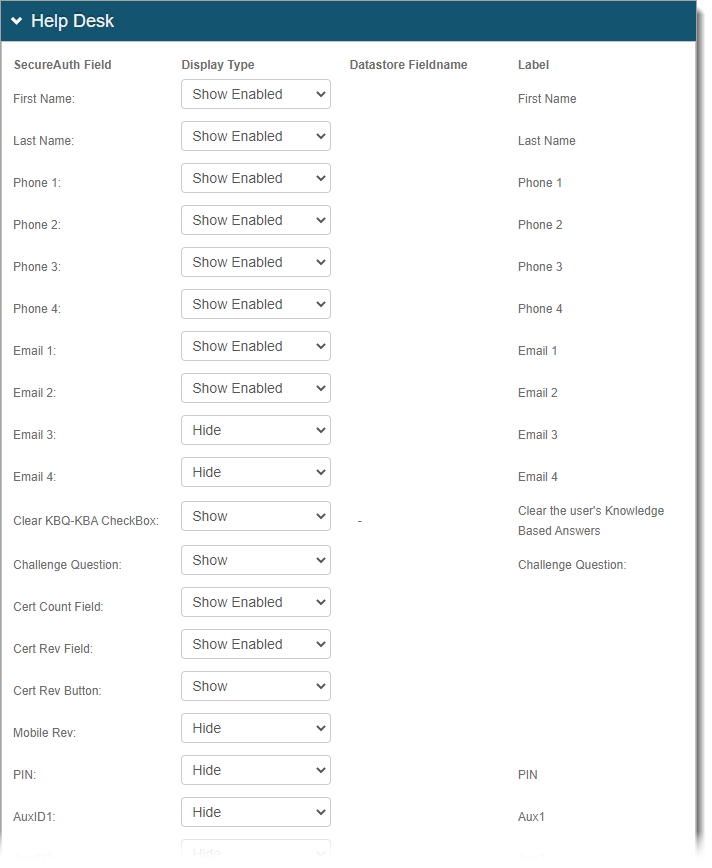Open the Cert Rev Button dropdown
Screen dimensions: 712x868
[x=255, y=685]
